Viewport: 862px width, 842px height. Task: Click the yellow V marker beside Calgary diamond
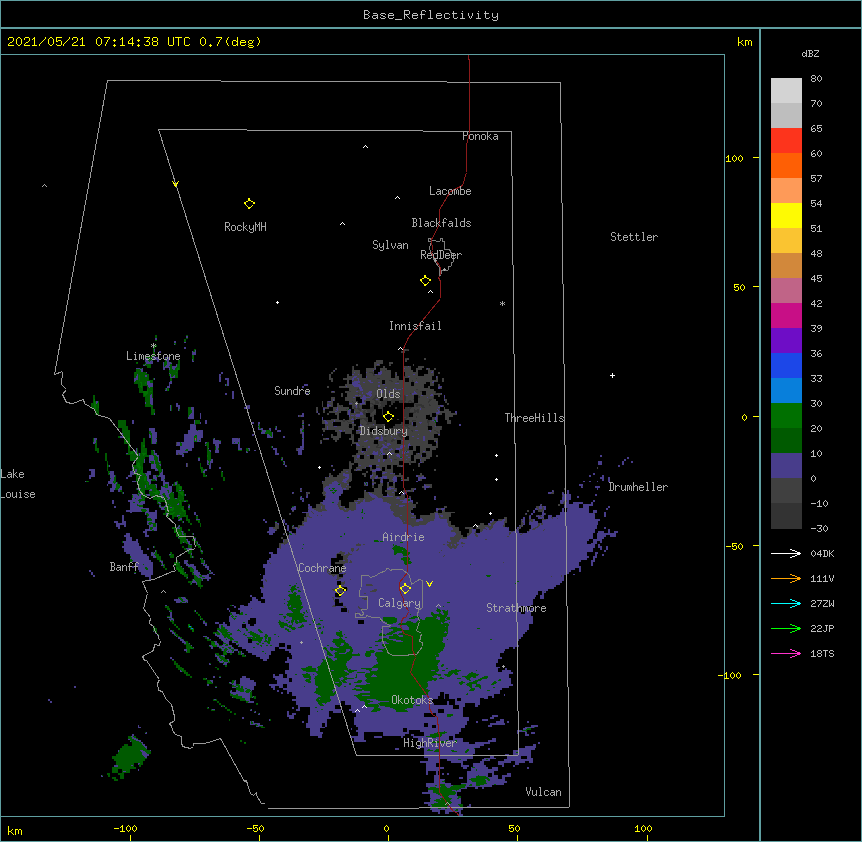pyautogui.click(x=429, y=584)
